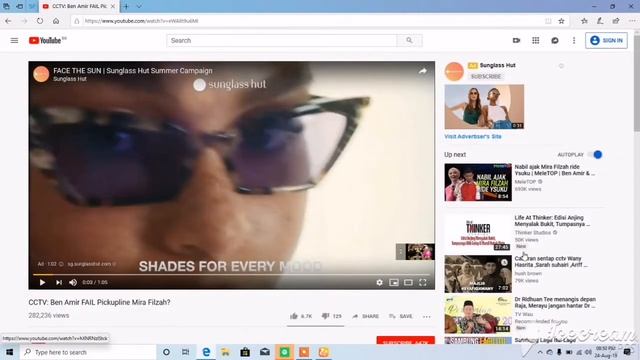Refresh the page
Viewport: 640px width, 360px height.
40,21
